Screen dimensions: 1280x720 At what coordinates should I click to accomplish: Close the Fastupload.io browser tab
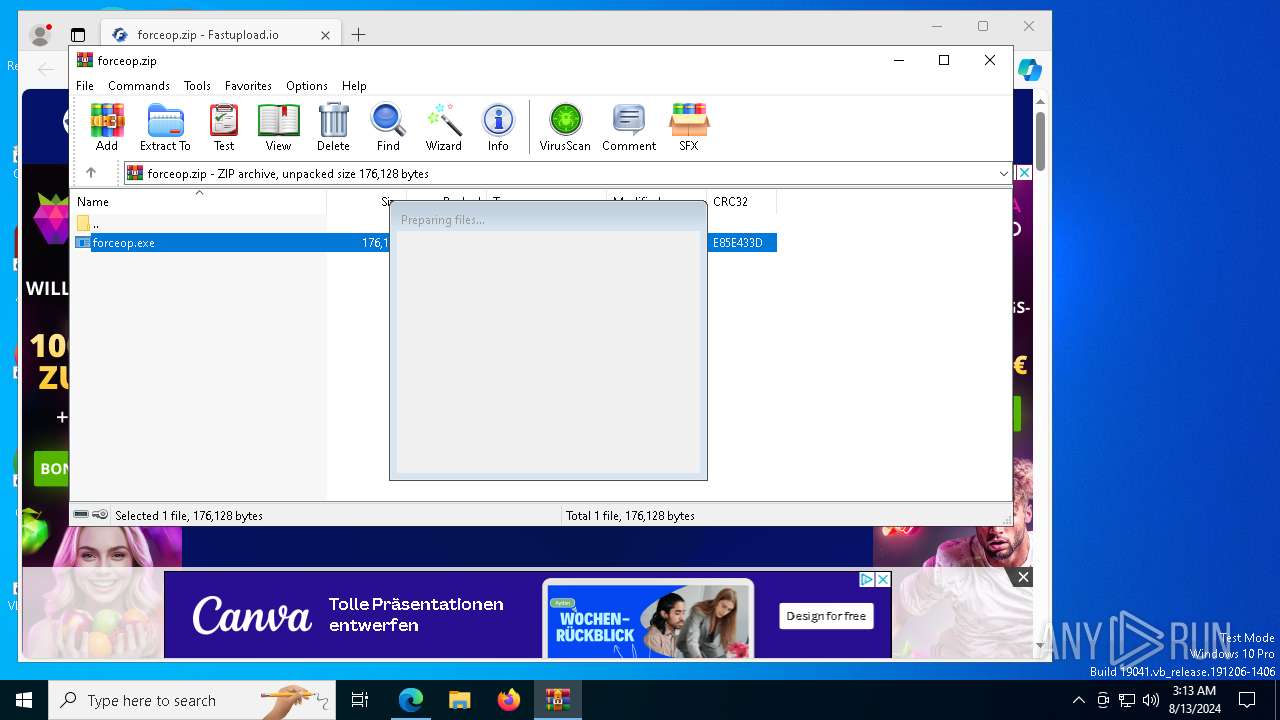[x=325, y=35]
